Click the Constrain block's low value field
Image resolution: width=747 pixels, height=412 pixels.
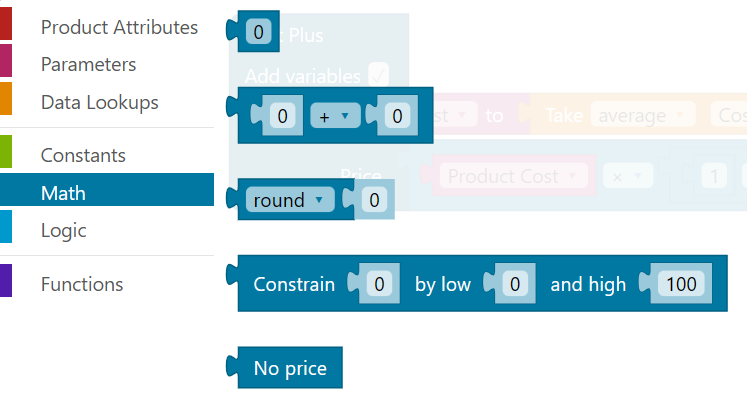[x=515, y=284]
